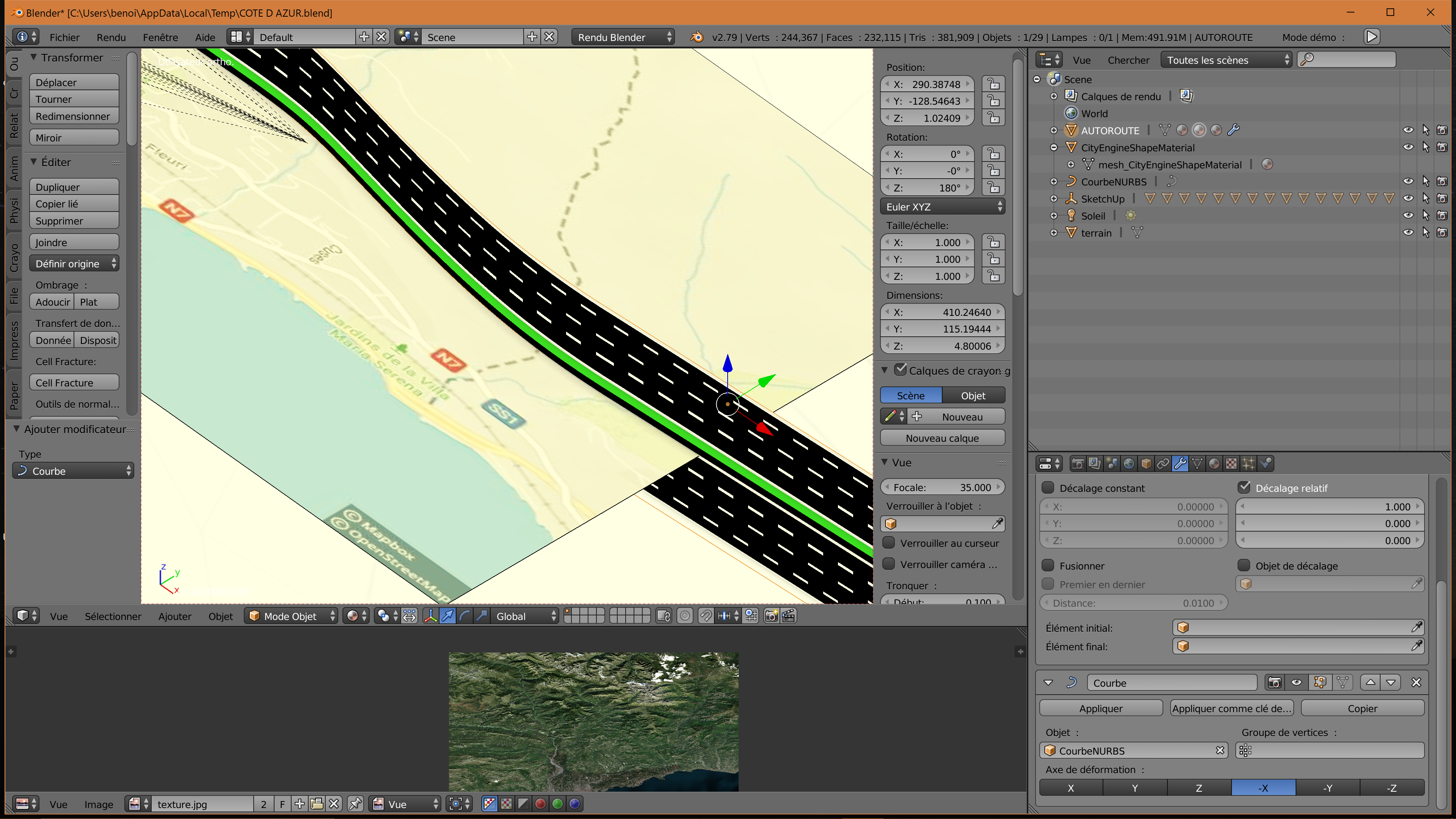Pin the image in the image editor

[x=355, y=804]
